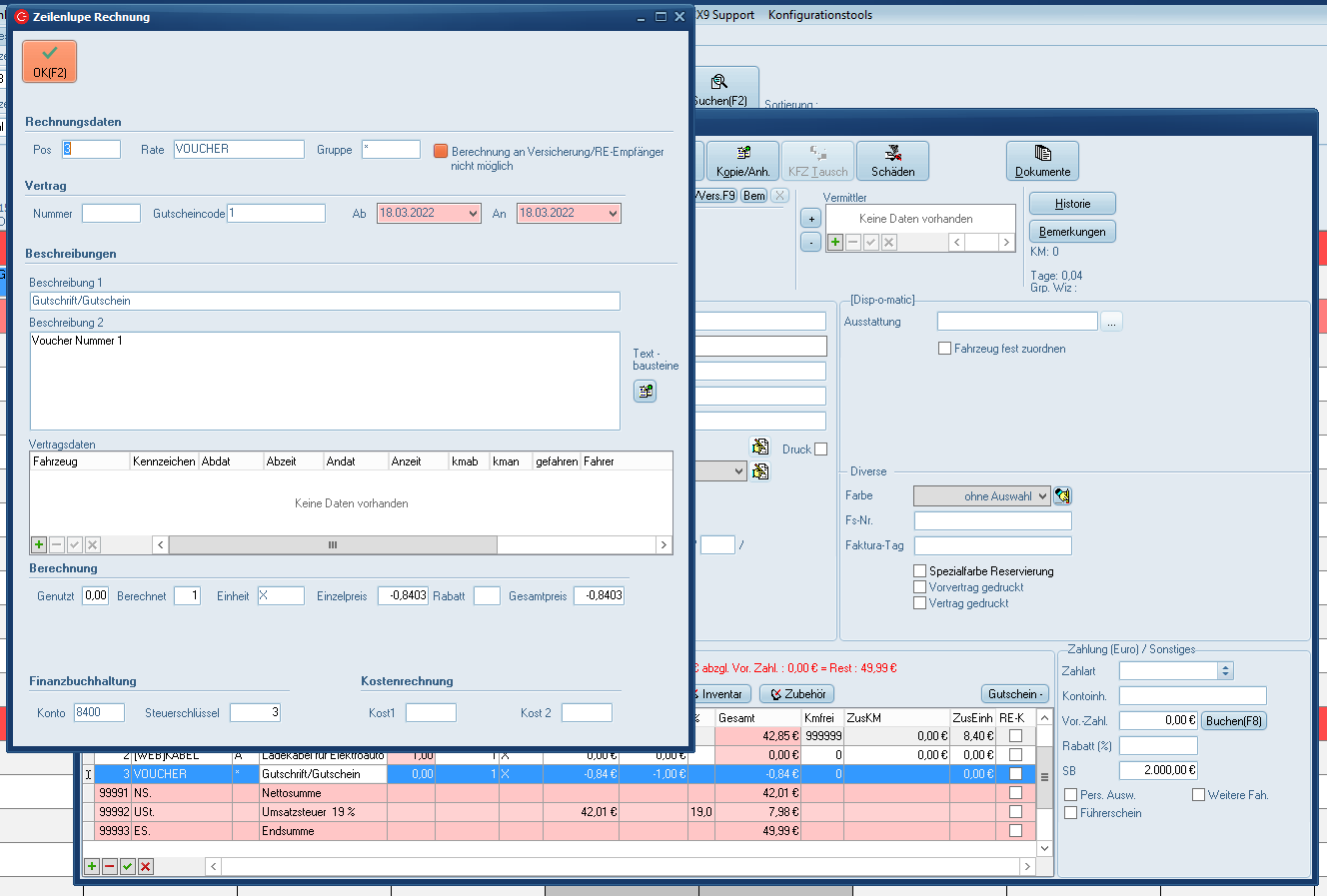Open the X9 Support menu
This screenshot has height=896, width=1327.
click(x=724, y=15)
